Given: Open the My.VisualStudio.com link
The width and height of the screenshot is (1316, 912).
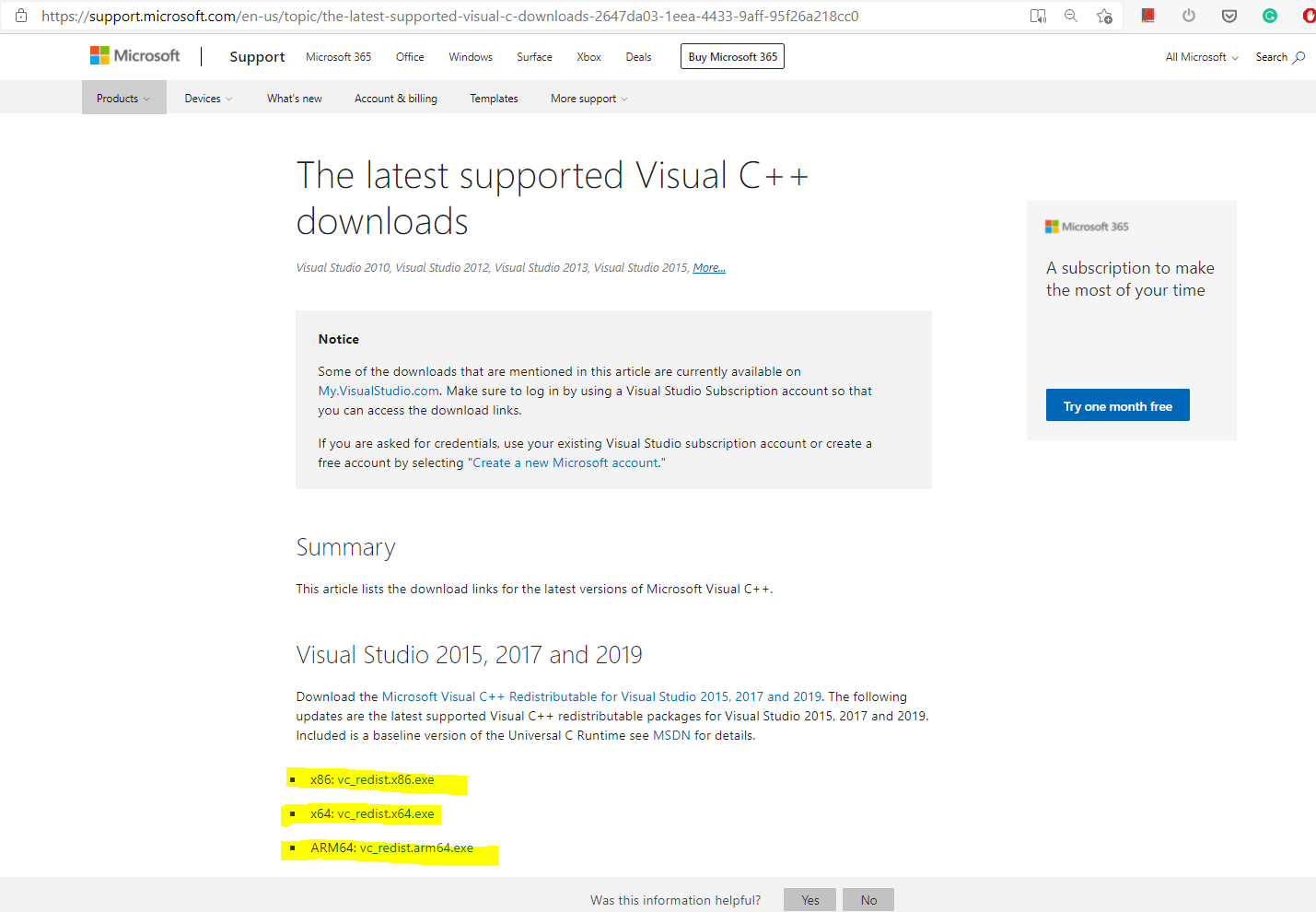Looking at the screenshot, I should 378,391.
